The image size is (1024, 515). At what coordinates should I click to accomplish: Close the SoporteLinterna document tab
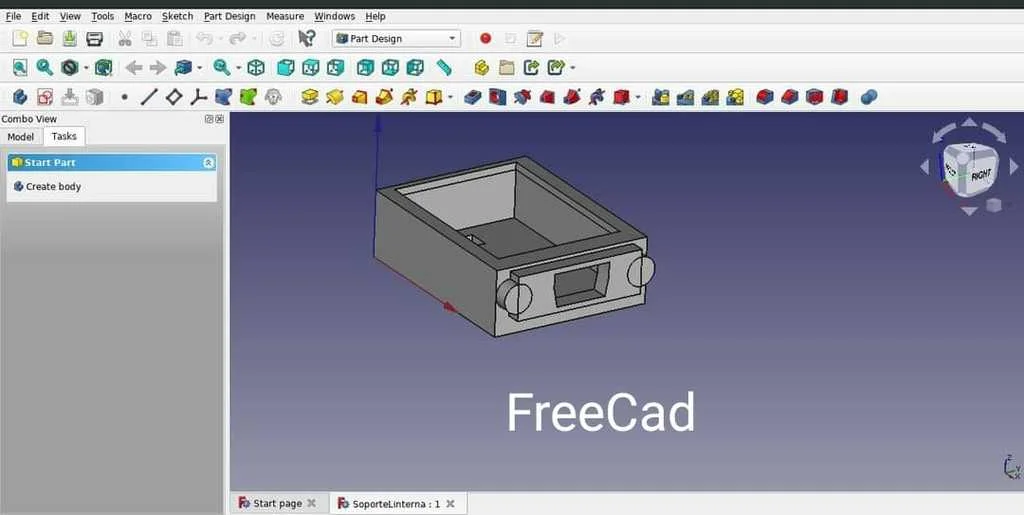pos(450,503)
